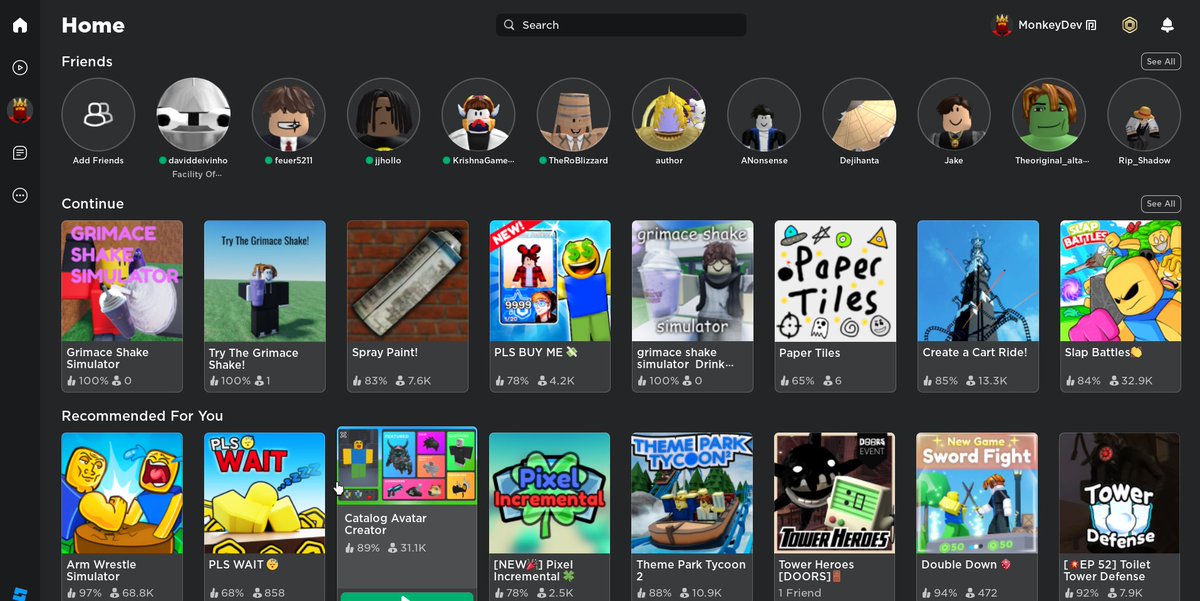Open friend ANonsense's avatar
The height and width of the screenshot is (601, 1200).
point(764,115)
